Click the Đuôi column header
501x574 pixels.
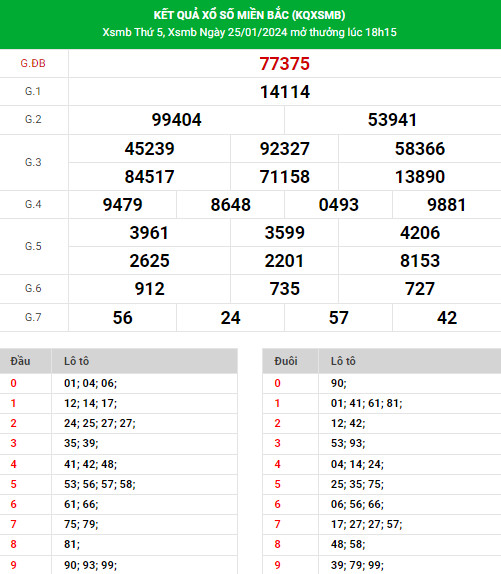[x=286, y=361]
